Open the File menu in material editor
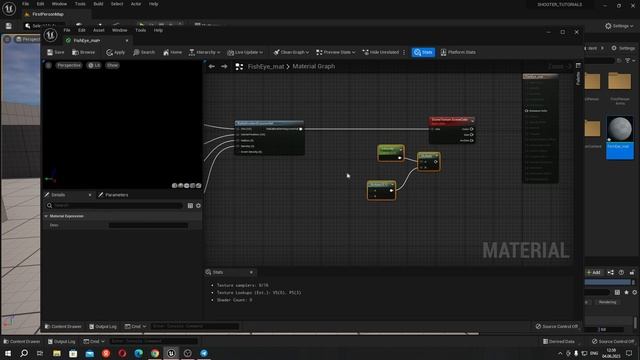 click(x=67, y=30)
